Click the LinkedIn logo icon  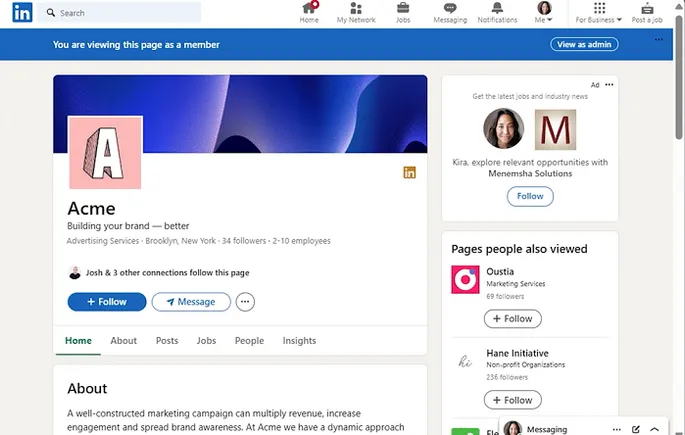coord(22,13)
